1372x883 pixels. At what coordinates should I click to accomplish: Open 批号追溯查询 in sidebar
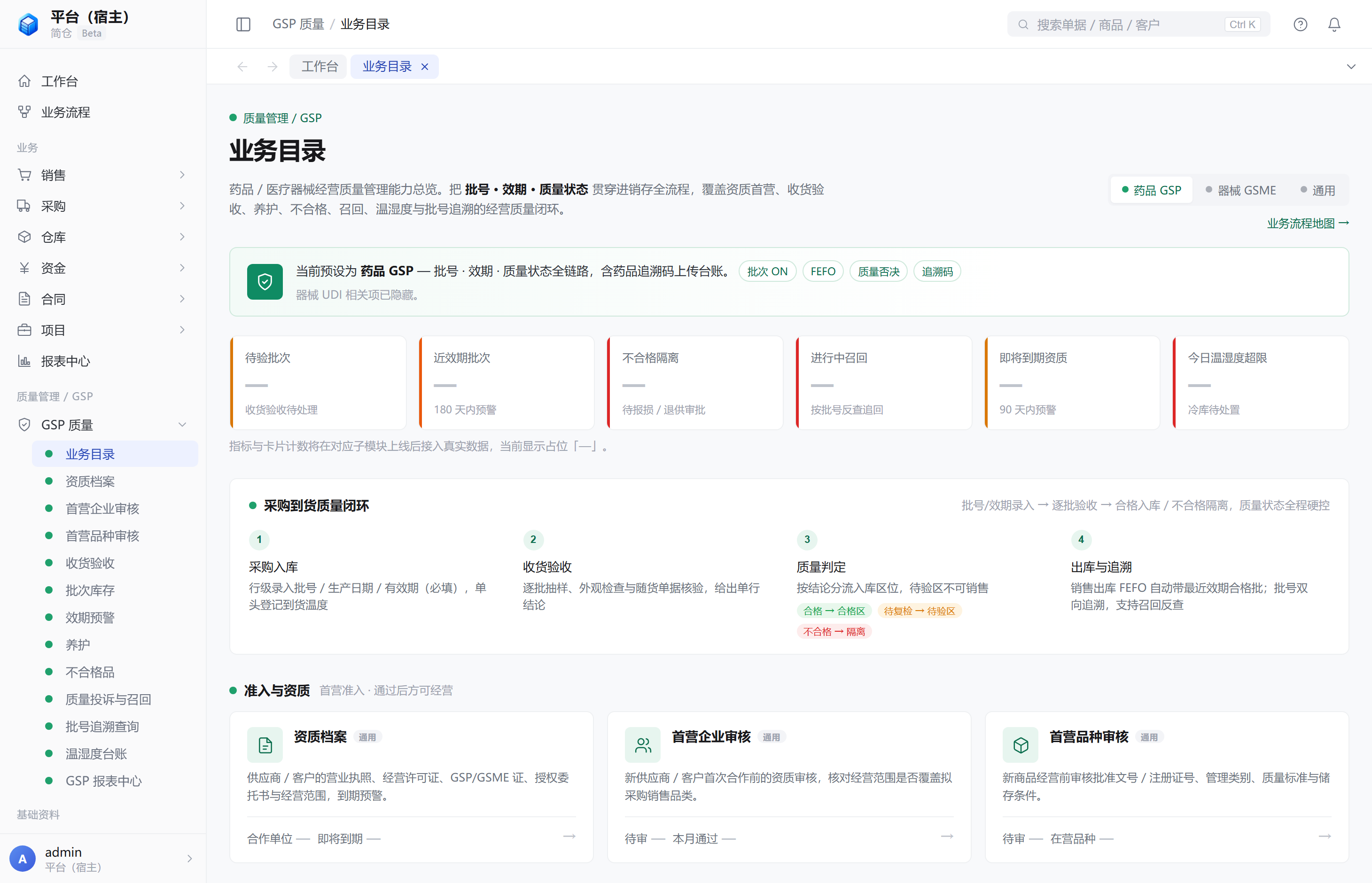pos(115,727)
